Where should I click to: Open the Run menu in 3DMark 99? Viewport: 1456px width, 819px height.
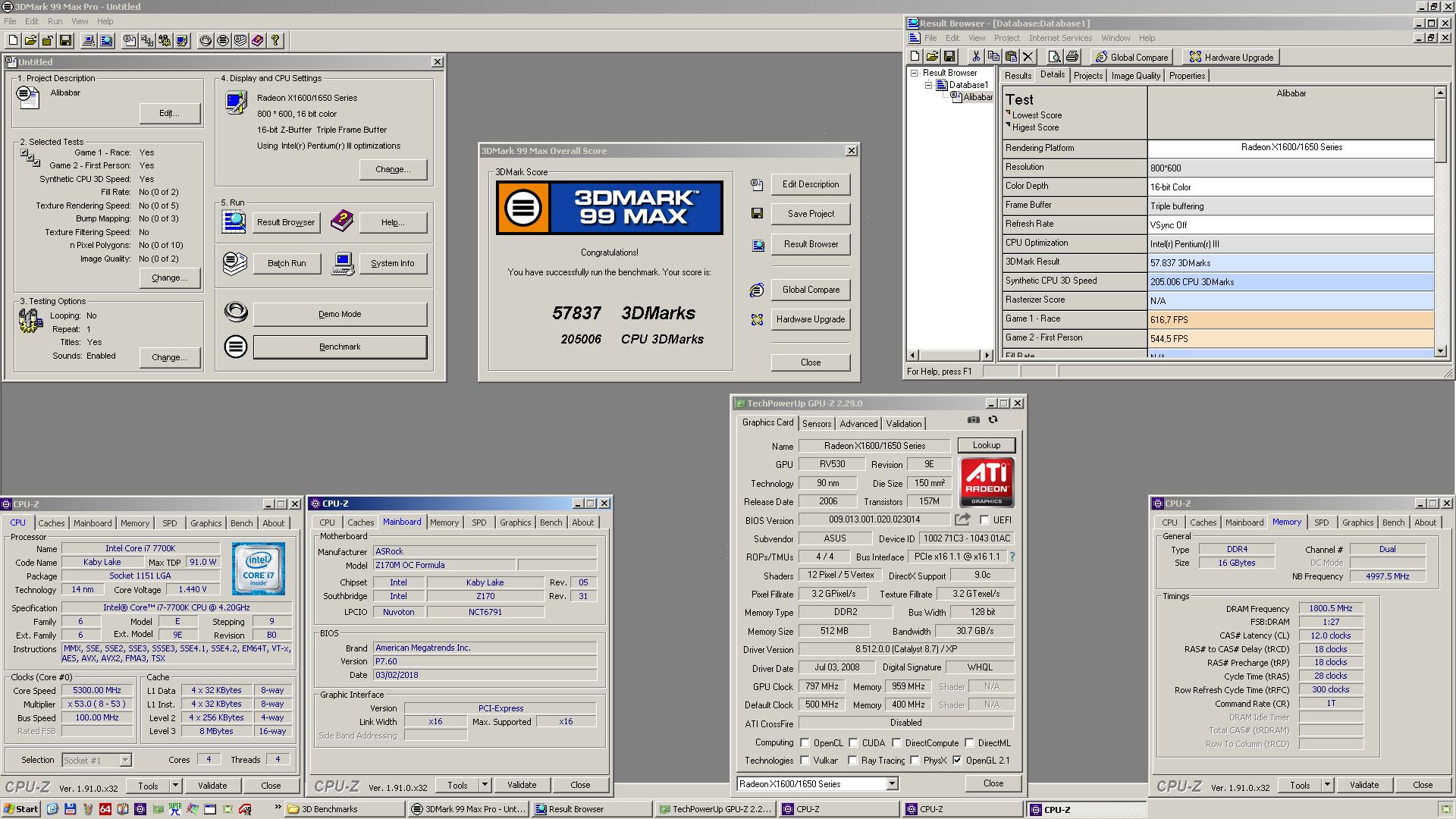tap(55, 21)
